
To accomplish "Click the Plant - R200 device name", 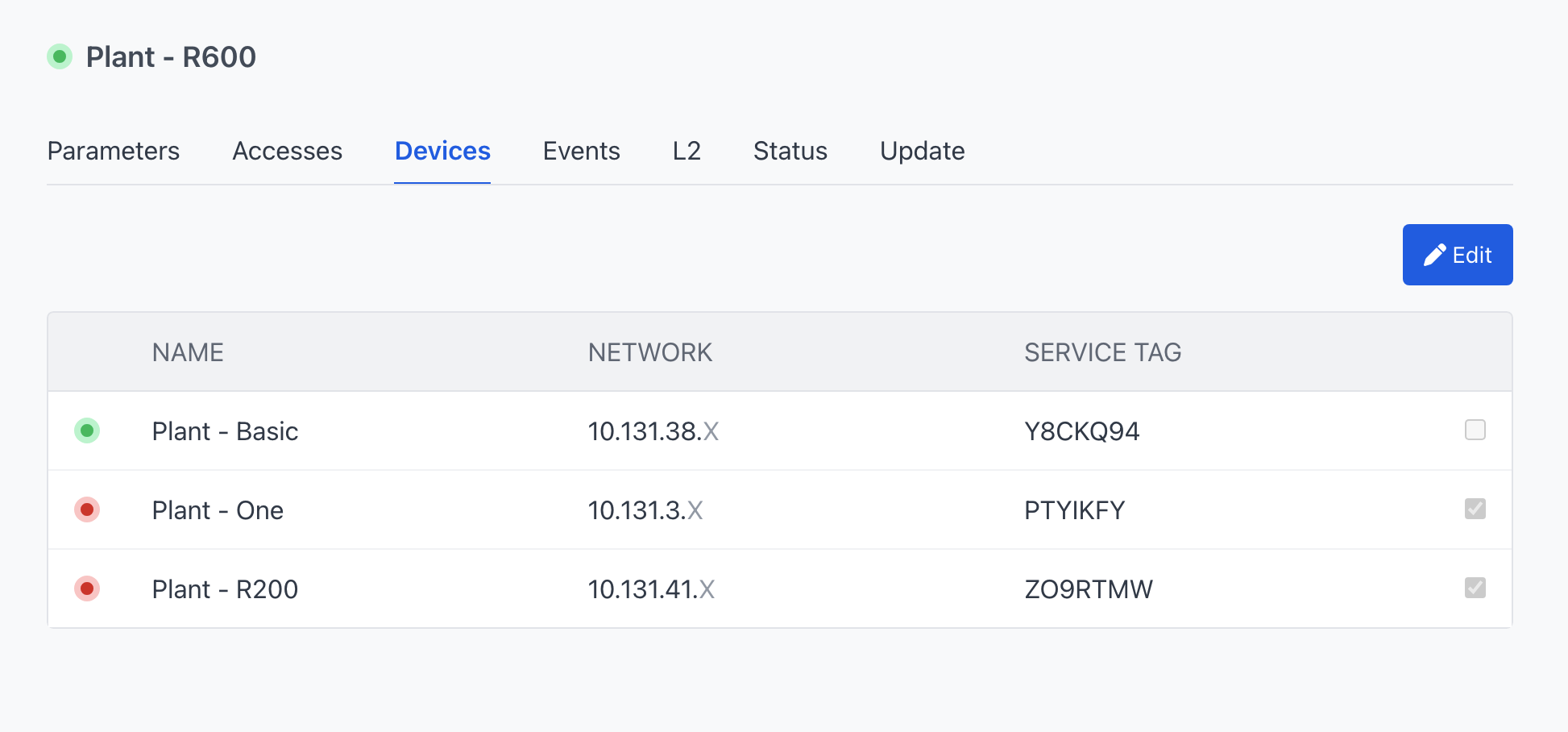I will click(225, 589).
